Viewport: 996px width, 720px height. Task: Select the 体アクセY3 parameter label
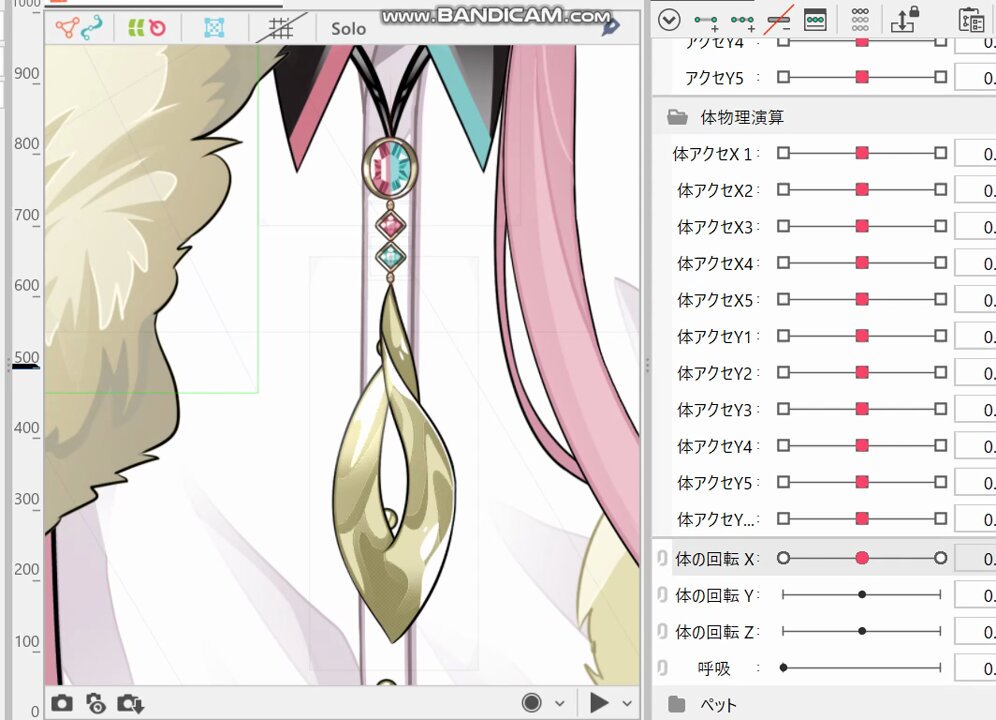tap(715, 410)
